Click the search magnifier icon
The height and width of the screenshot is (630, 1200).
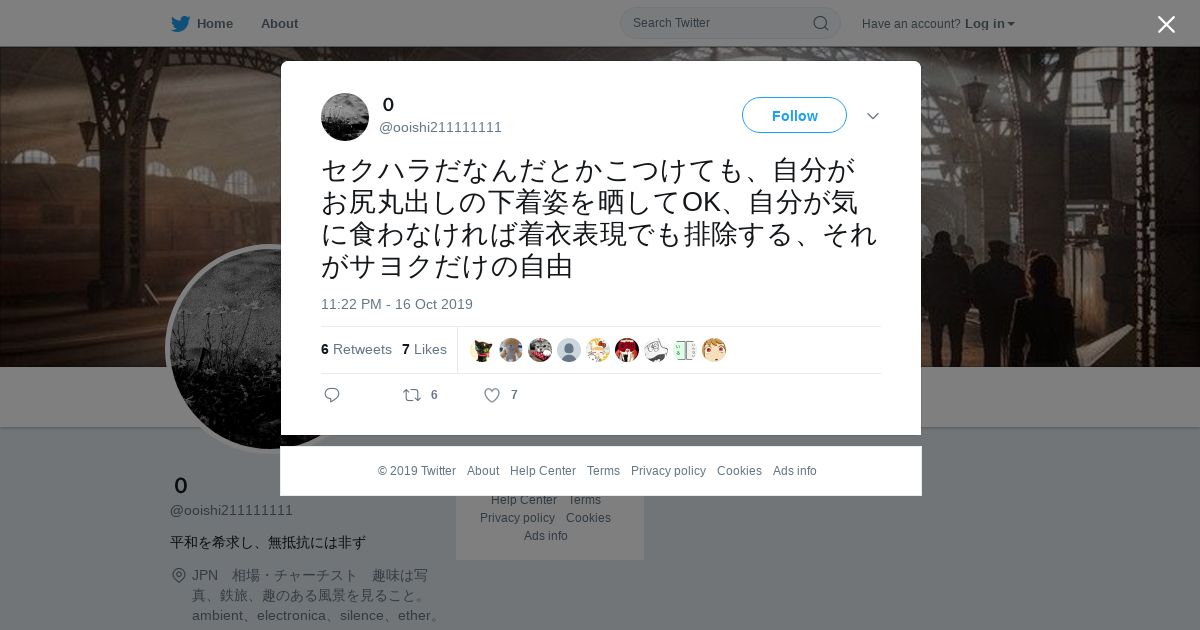(820, 23)
